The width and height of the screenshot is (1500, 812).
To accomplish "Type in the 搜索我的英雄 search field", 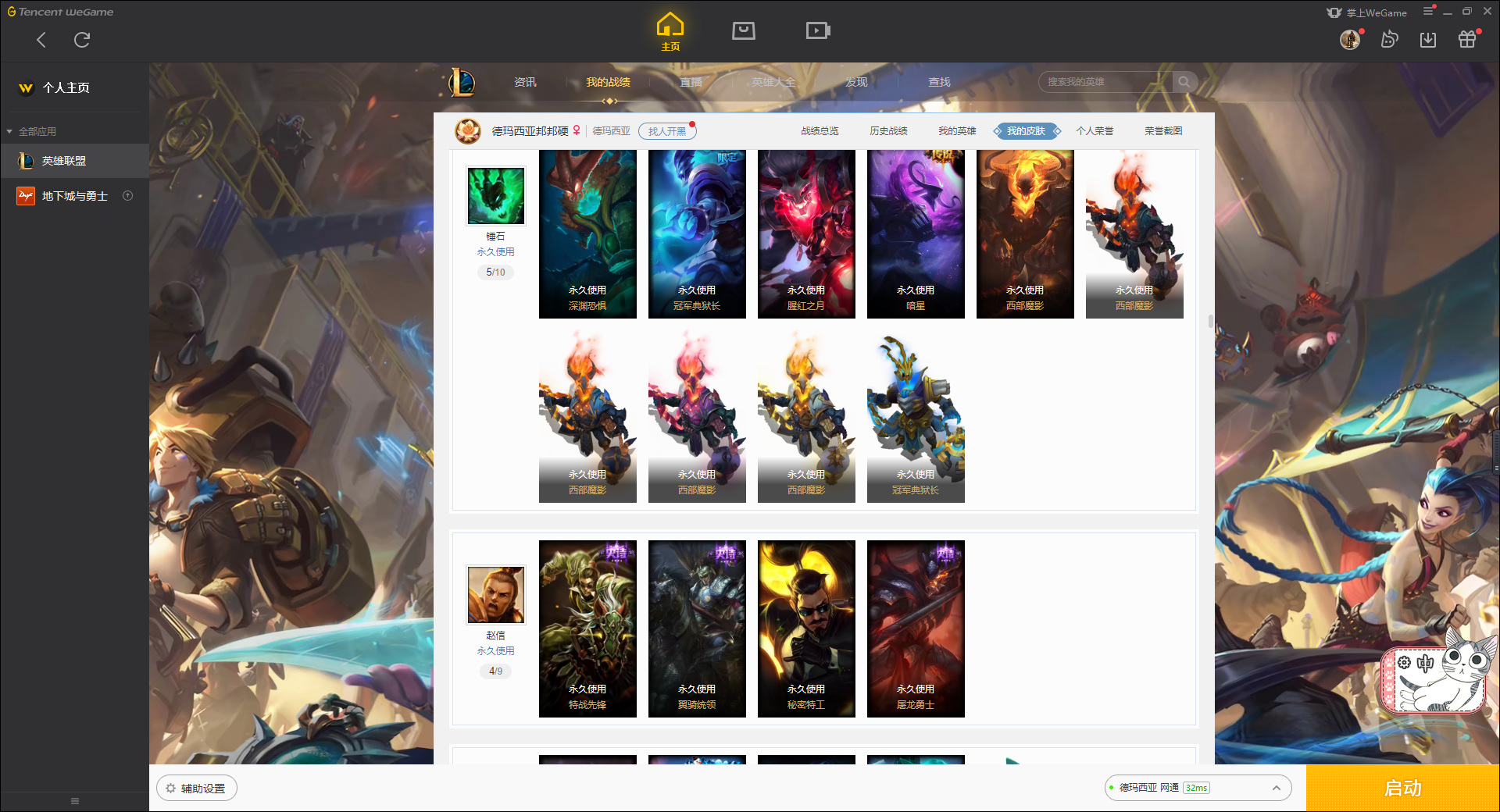I will 1105,82.
